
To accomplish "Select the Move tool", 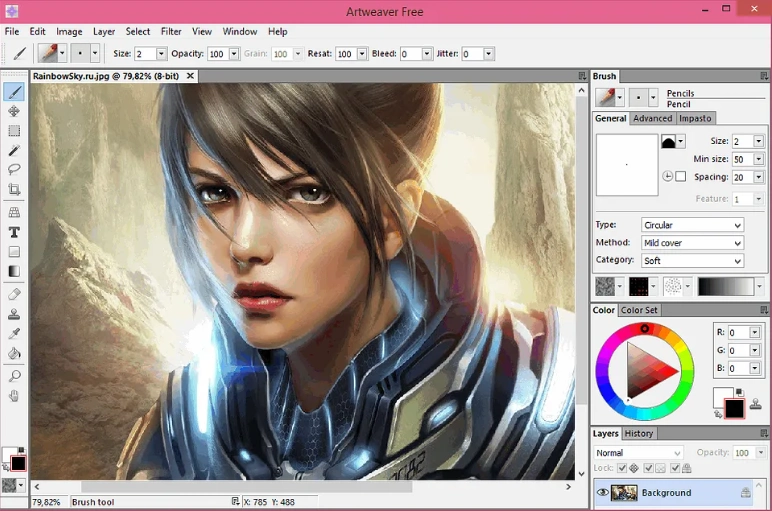I will click(14, 111).
